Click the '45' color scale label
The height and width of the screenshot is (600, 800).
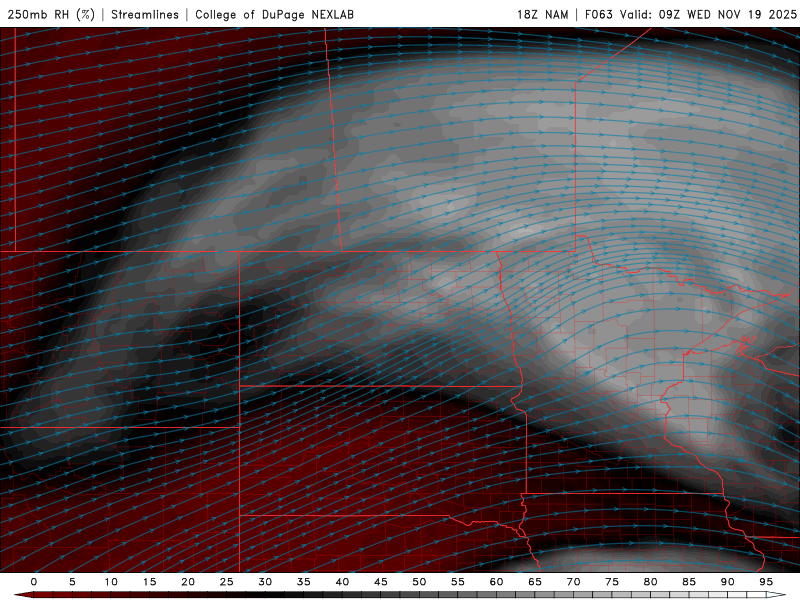click(381, 582)
